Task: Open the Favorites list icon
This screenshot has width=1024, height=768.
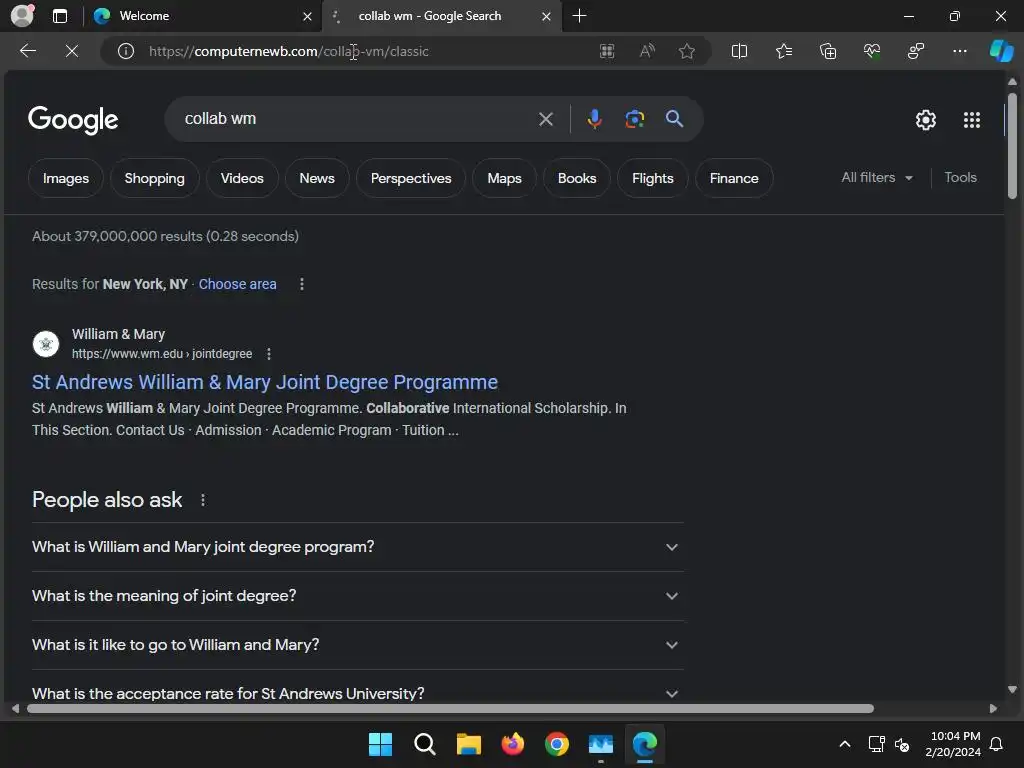Action: click(x=784, y=51)
